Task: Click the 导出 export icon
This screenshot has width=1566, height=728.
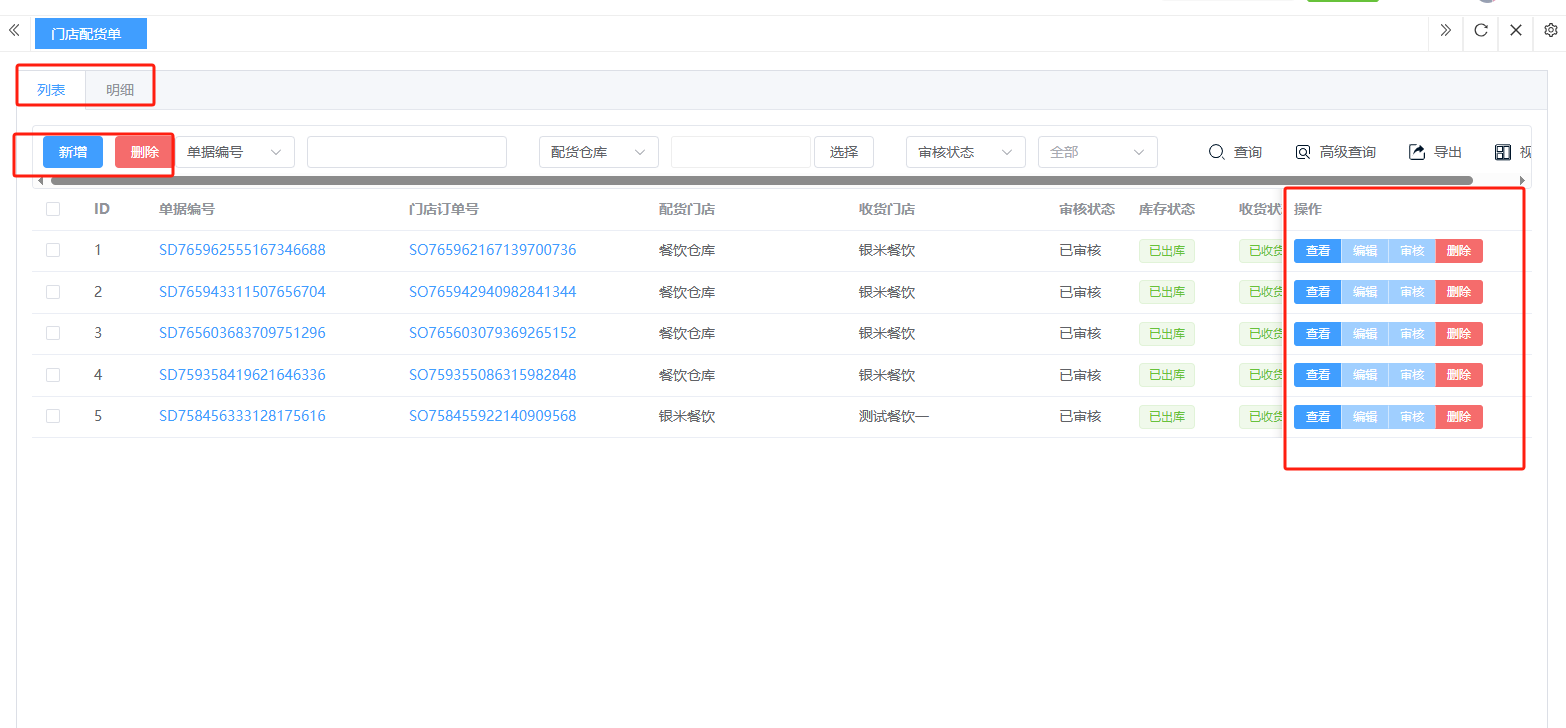Action: 1417,152
